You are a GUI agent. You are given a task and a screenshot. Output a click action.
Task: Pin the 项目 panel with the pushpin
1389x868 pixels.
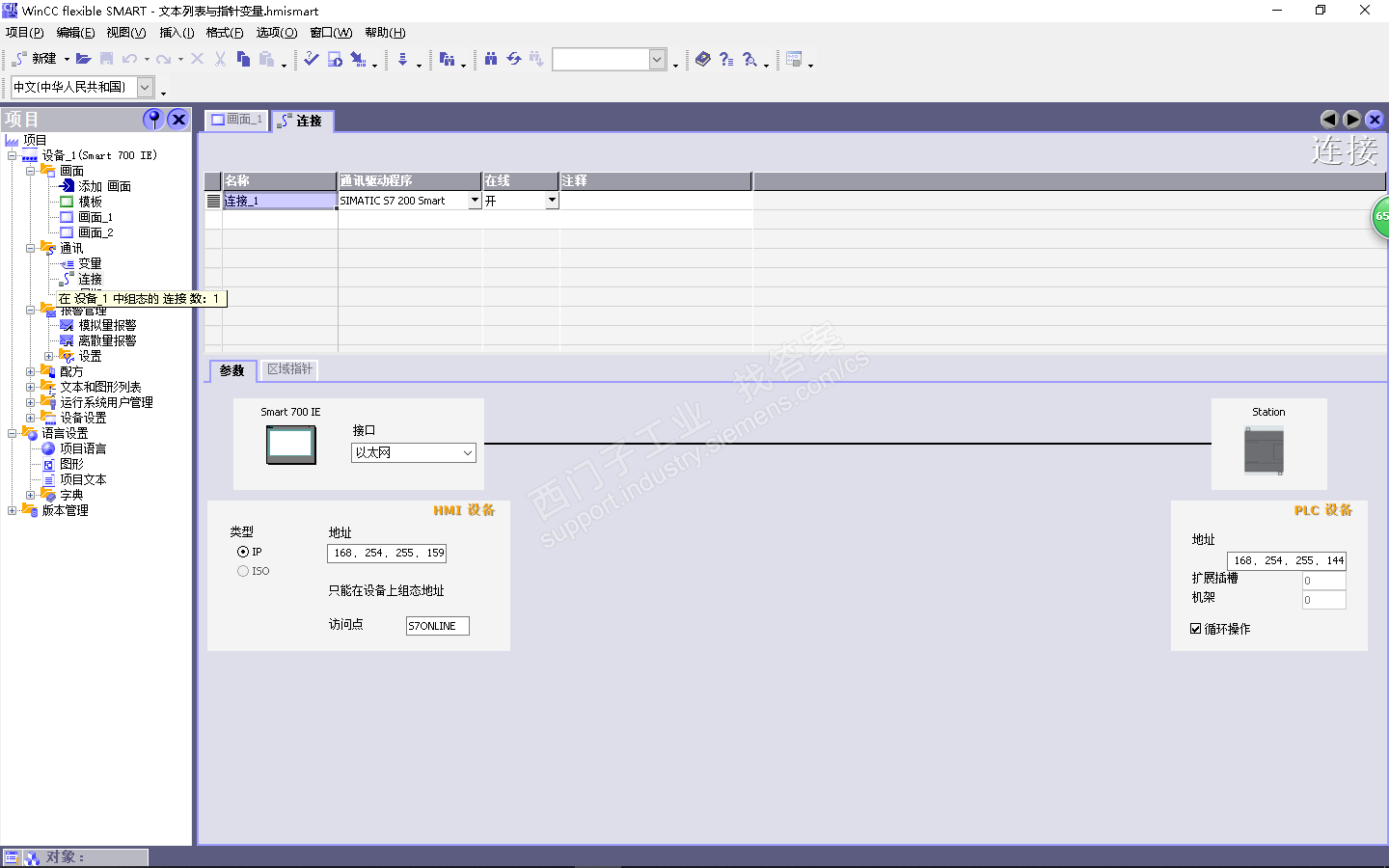(x=153, y=119)
